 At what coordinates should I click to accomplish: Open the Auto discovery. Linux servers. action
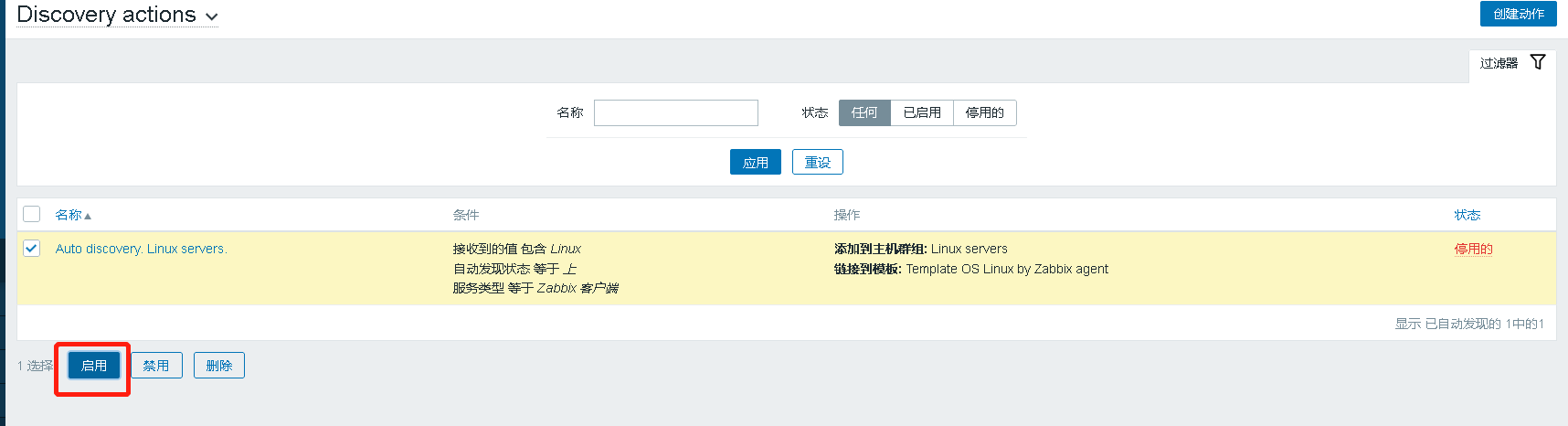141,249
